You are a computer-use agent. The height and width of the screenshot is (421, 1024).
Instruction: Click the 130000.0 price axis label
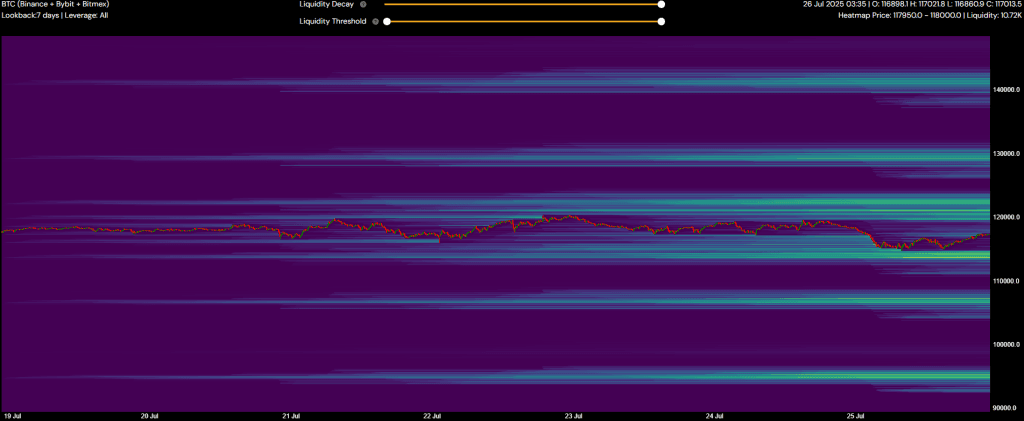[1006, 154]
